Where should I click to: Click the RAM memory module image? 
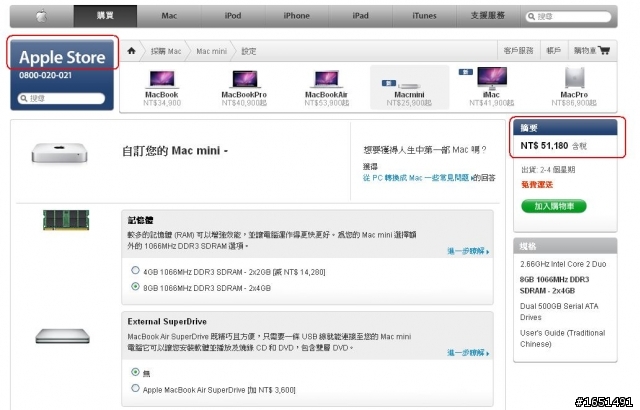[66, 220]
